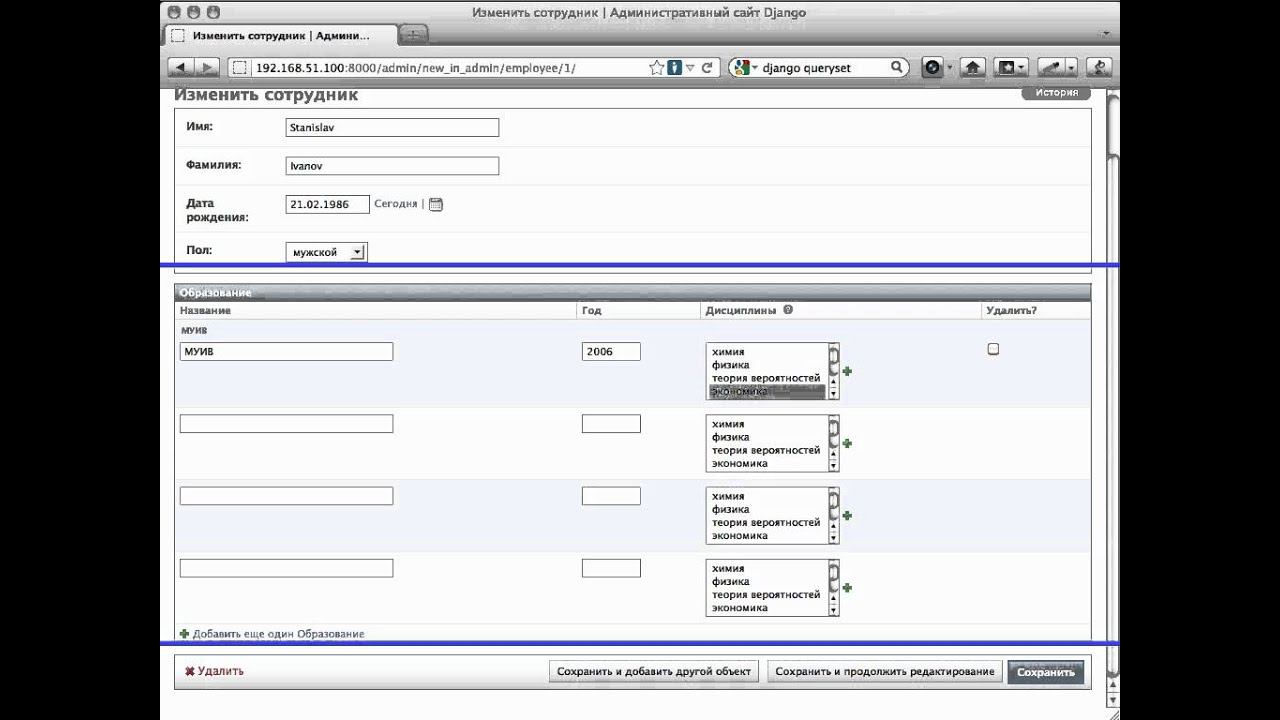Click the Фамилия field containing Ivanov

click(x=392, y=166)
